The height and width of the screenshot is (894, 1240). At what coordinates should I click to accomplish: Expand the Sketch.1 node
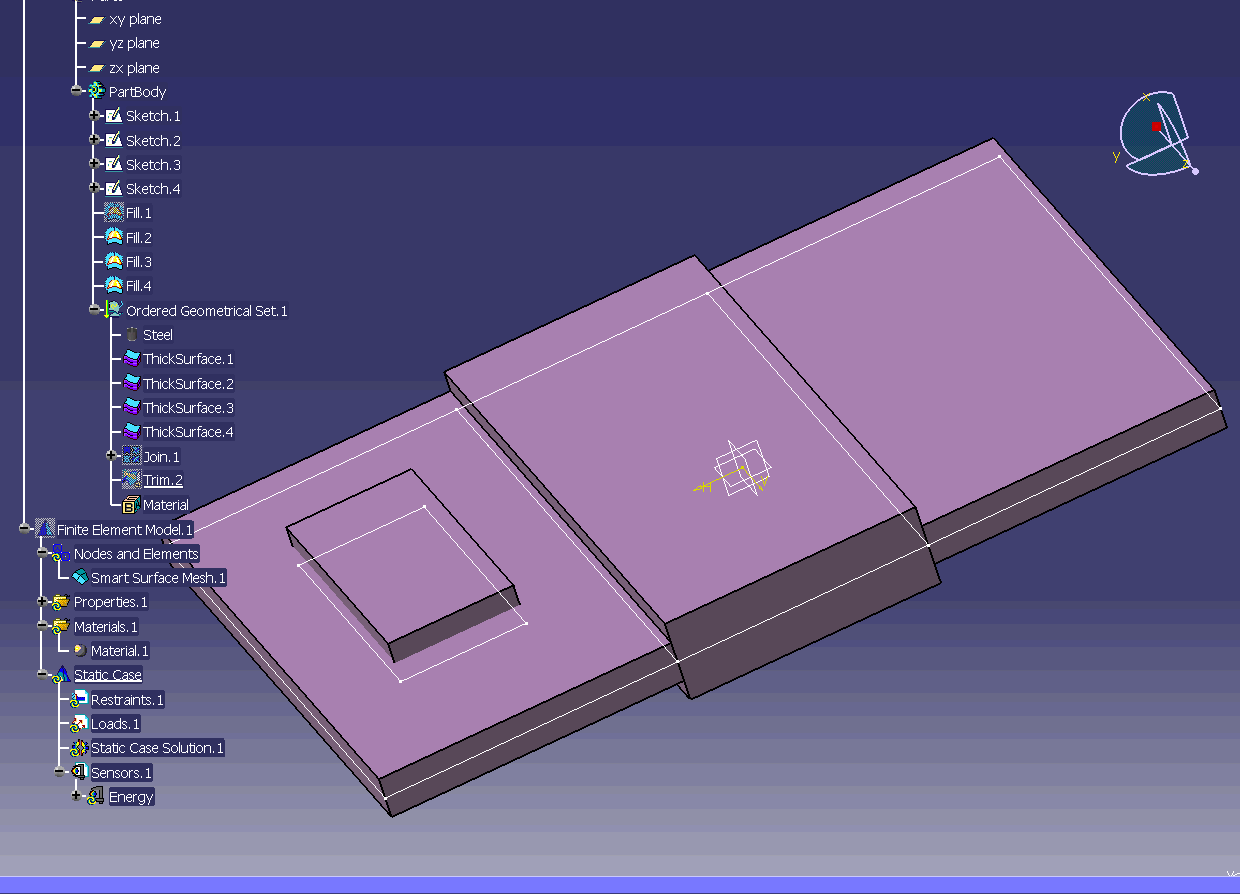tap(94, 116)
